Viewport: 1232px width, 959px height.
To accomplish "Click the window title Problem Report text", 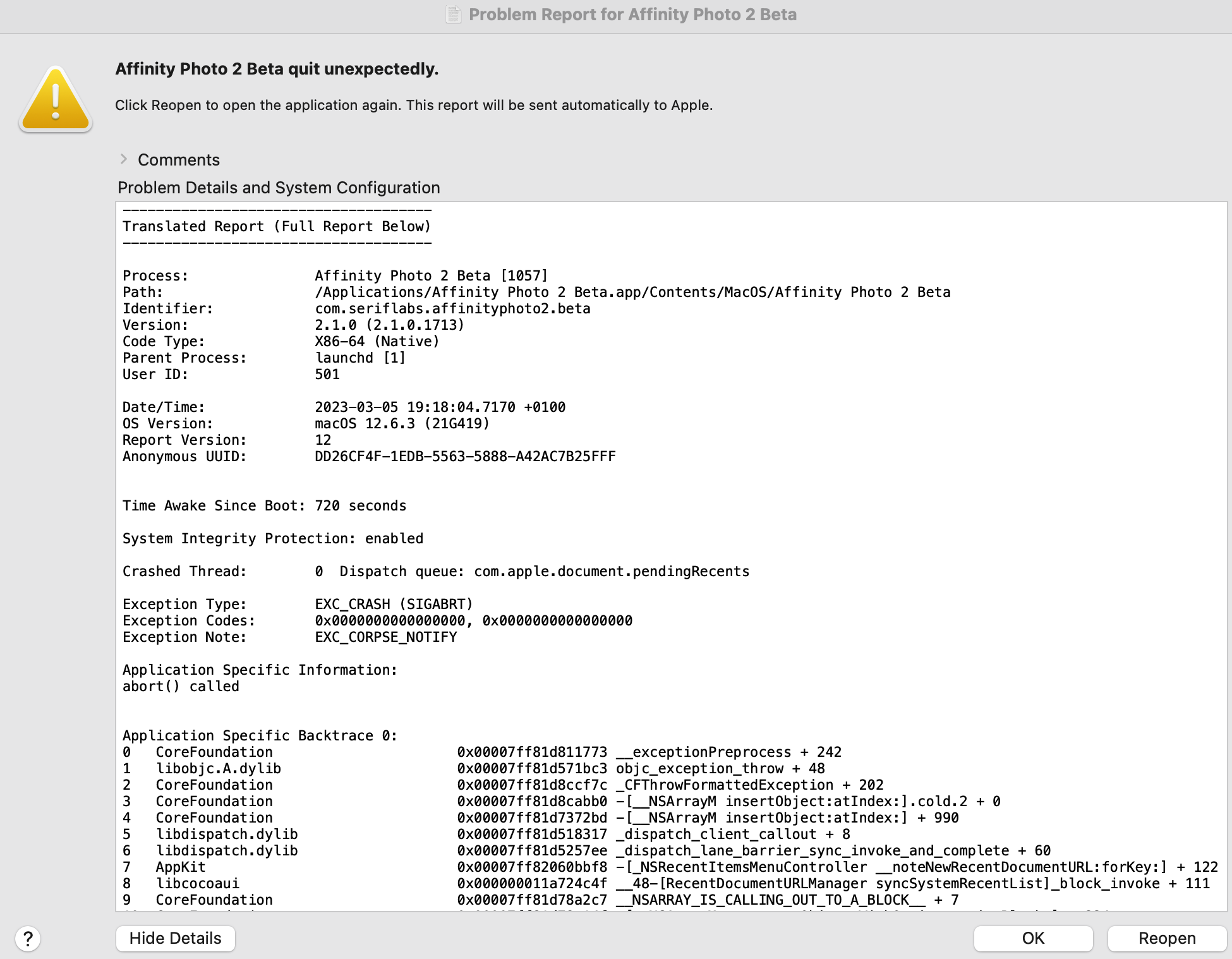I will (x=632, y=14).
